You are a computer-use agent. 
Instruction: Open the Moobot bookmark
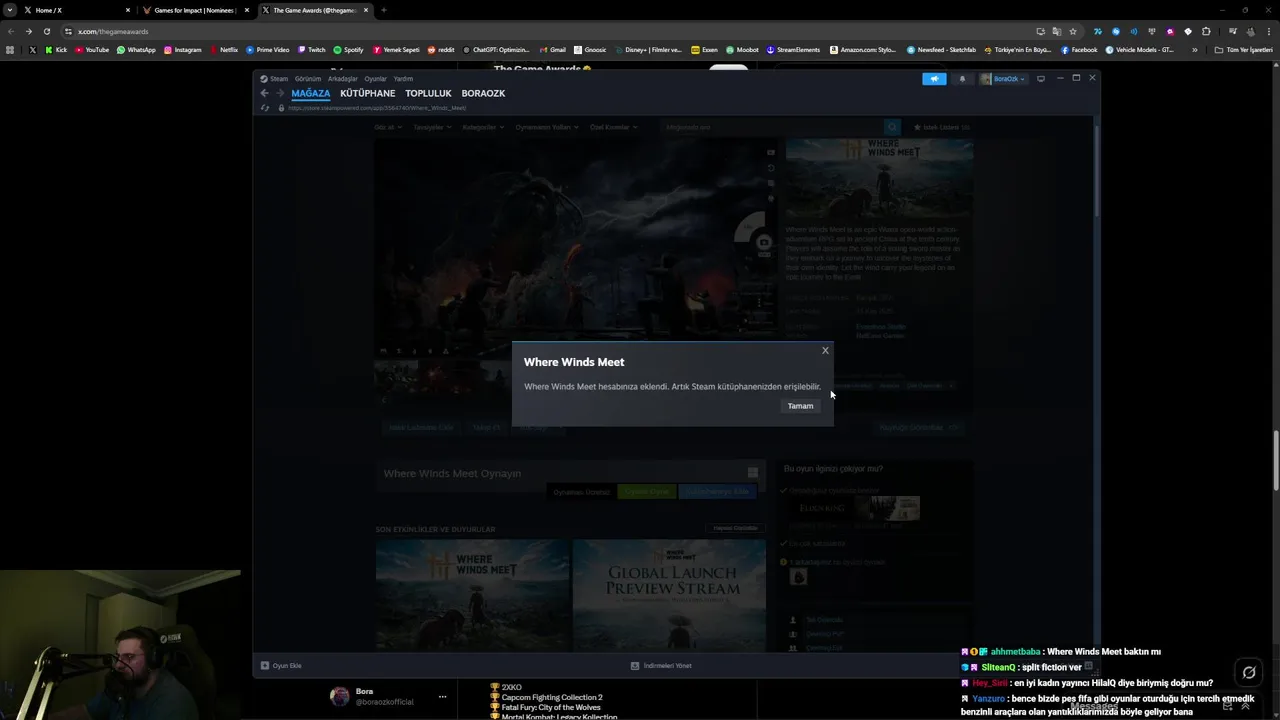point(742,49)
